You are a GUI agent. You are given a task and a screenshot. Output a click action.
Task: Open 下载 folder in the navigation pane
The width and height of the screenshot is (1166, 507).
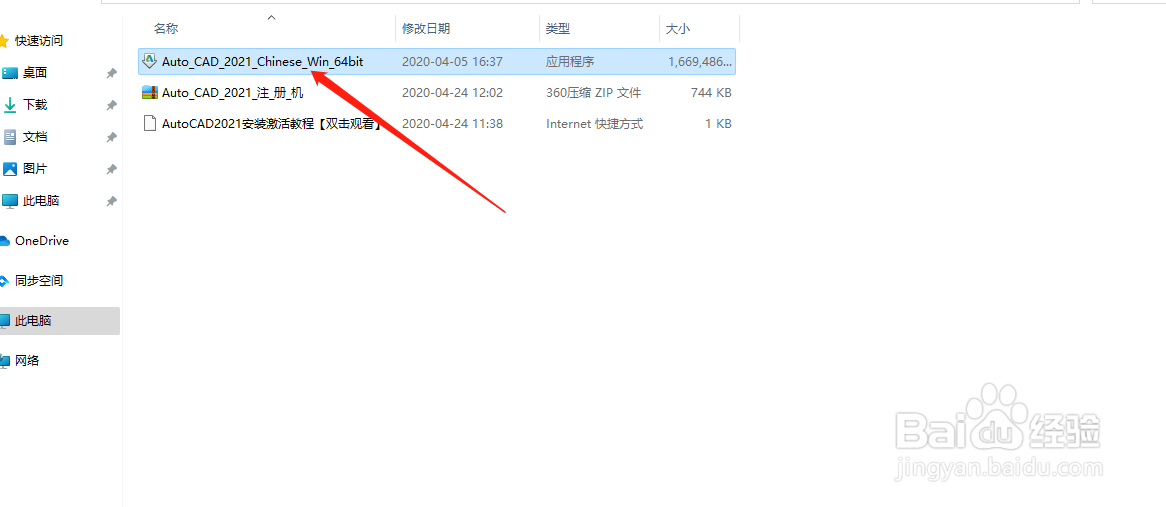point(35,105)
